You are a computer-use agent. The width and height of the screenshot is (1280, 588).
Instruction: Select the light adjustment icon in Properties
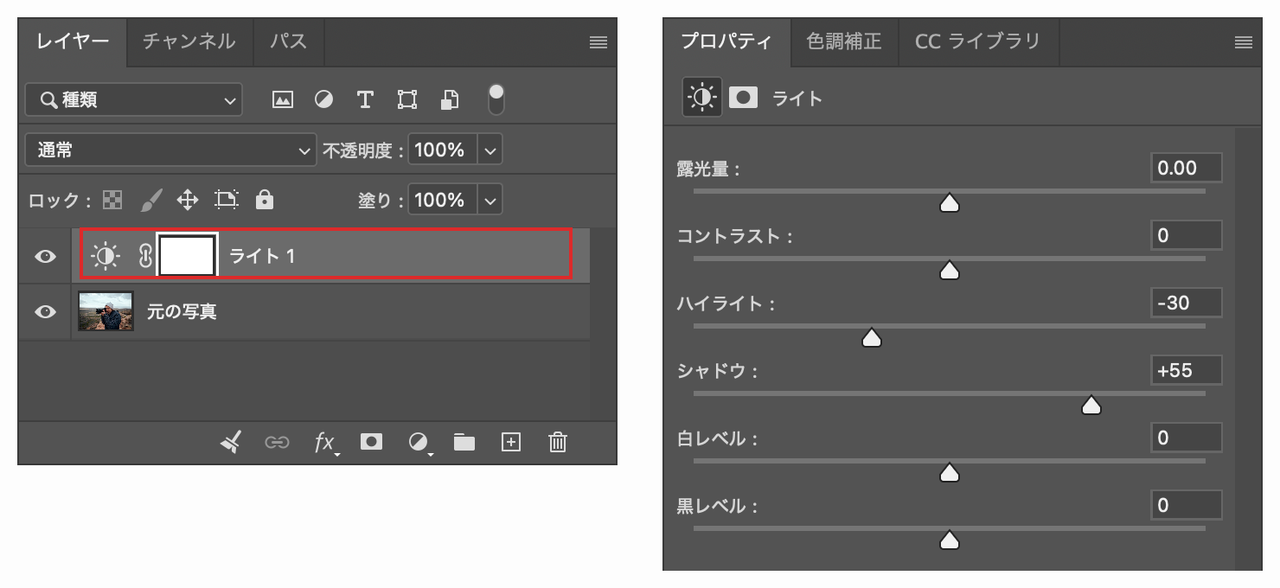pyautogui.click(x=702, y=97)
